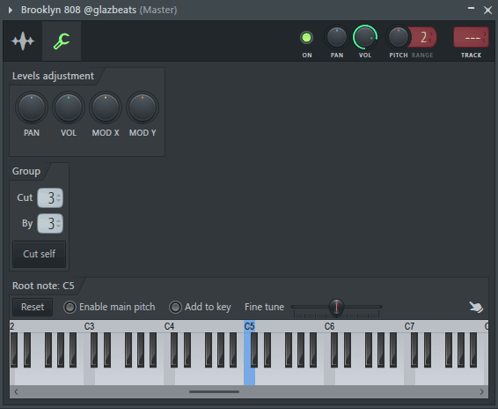Click keyboard scrollbar right arrow
The width and height of the screenshot is (498, 409).
coord(481,392)
